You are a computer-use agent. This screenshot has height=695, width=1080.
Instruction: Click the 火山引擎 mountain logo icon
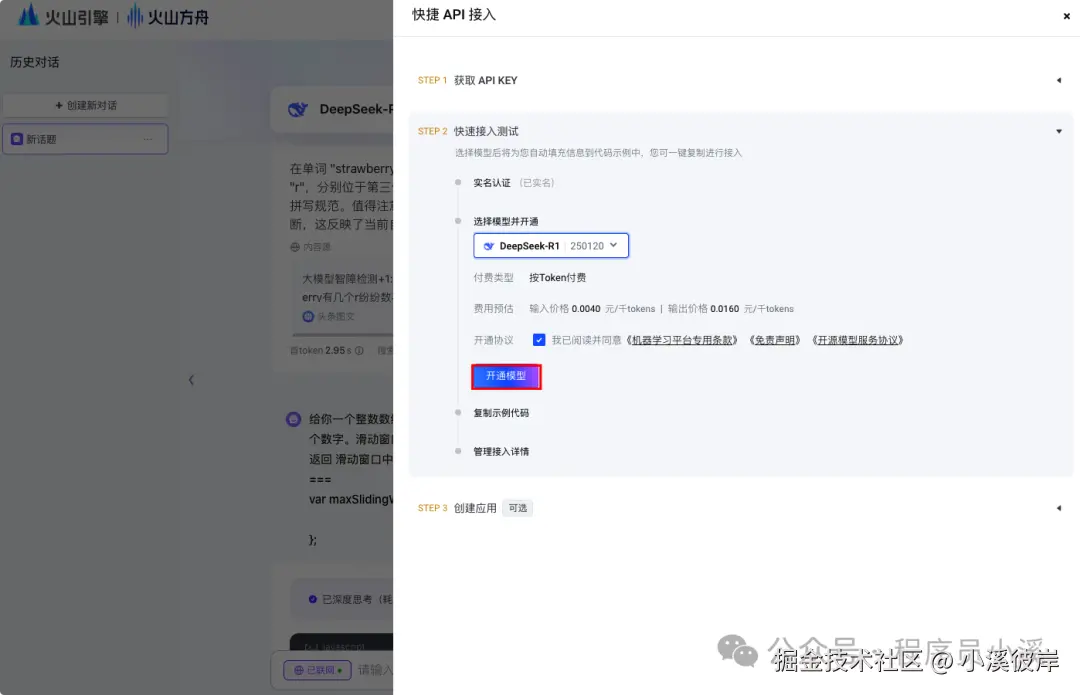pyautogui.click(x=27, y=16)
